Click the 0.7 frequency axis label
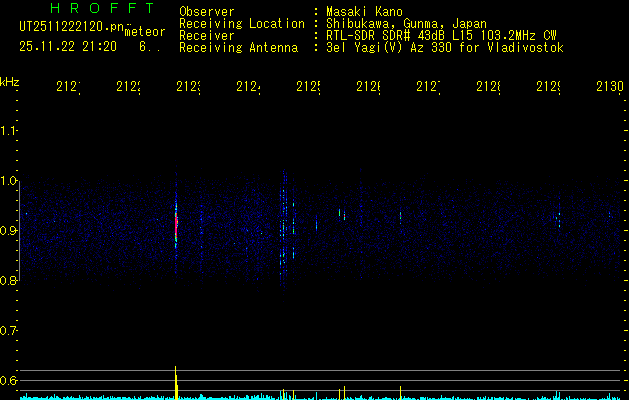Screen dimensions: 629x400 8,330
